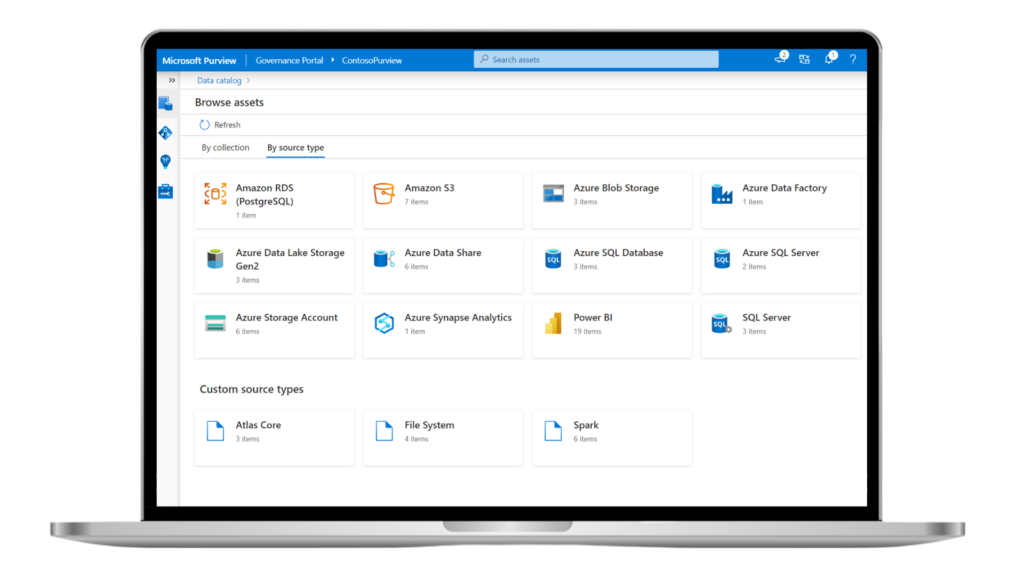Open the Management briefcase sidebar icon

(166, 191)
